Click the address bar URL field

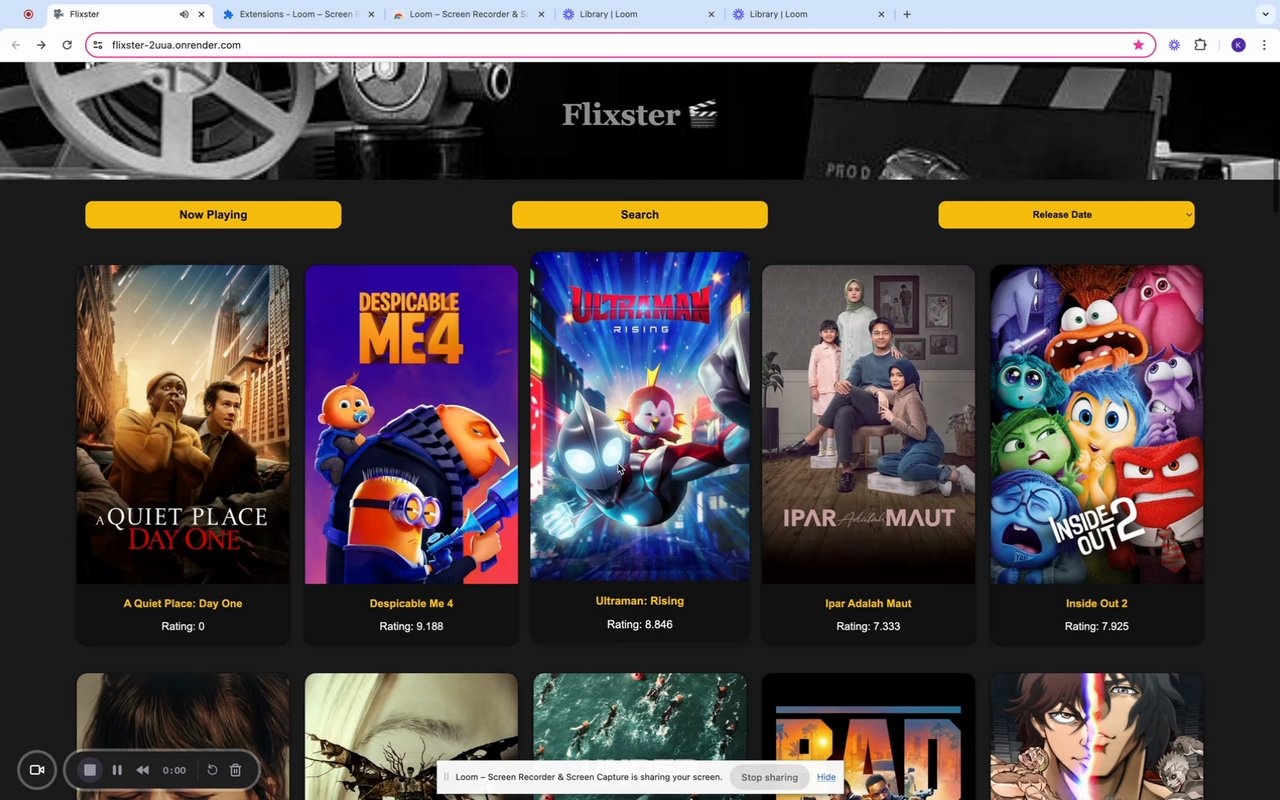(x=620, y=45)
